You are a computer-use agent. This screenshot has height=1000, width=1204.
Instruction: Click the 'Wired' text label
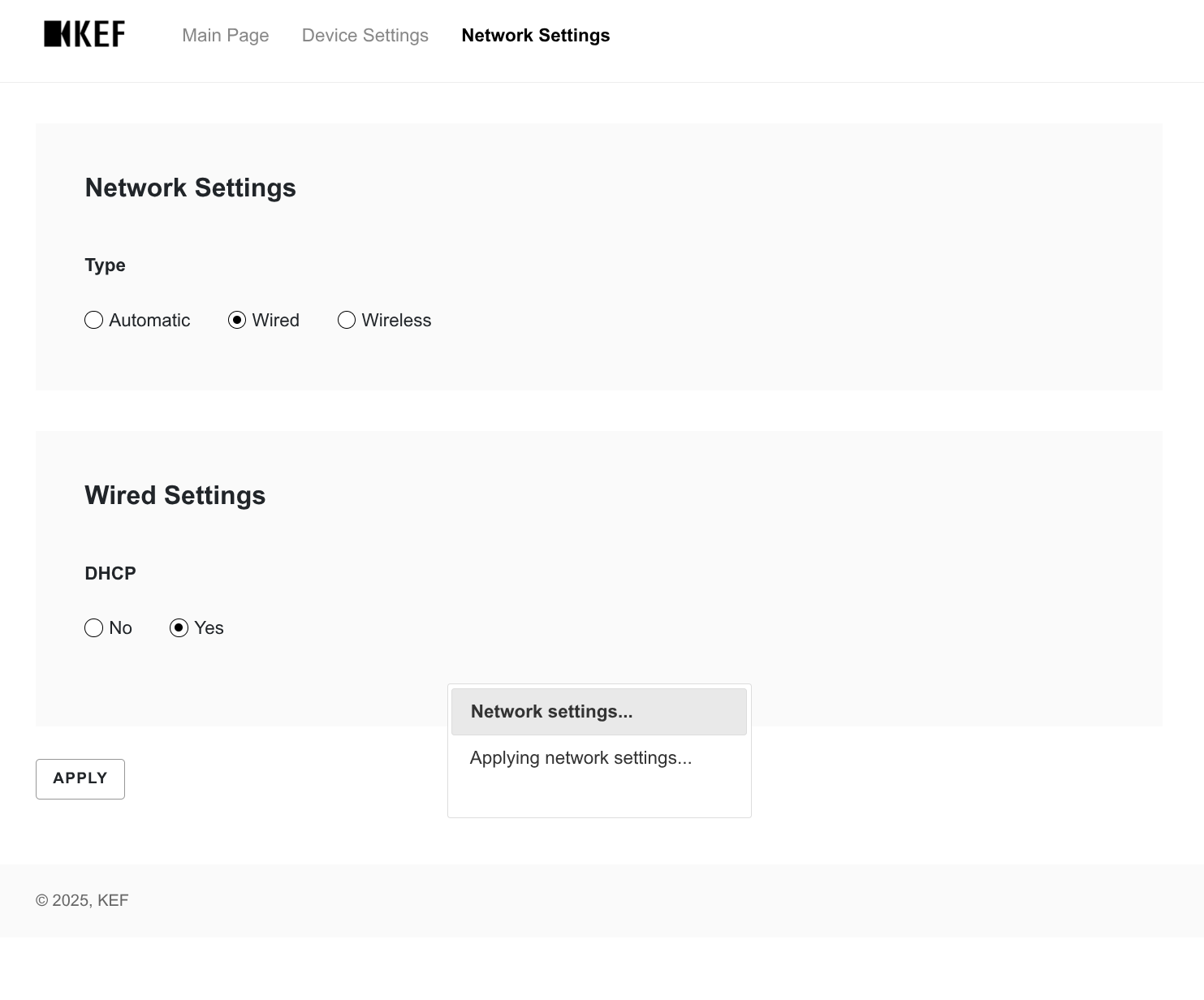(276, 321)
